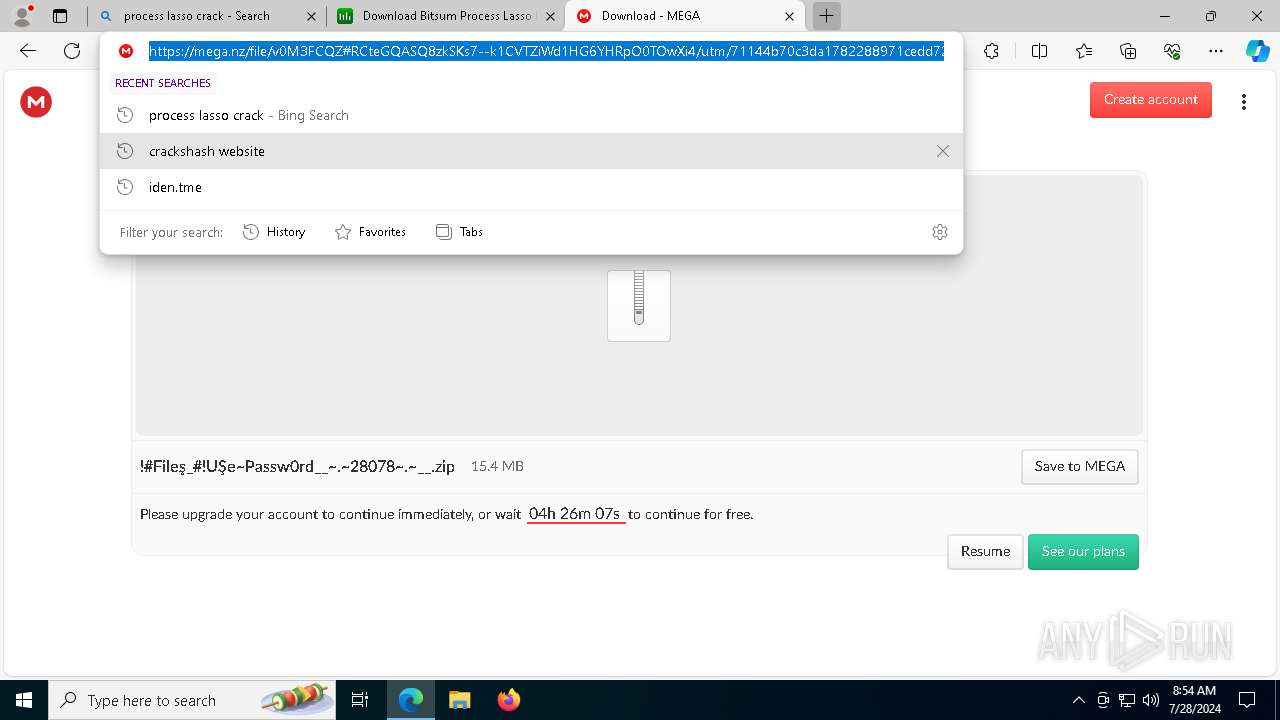Click the 15.4 MB file size text
The height and width of the screenshot is (720, 1280).
[497, 466]
